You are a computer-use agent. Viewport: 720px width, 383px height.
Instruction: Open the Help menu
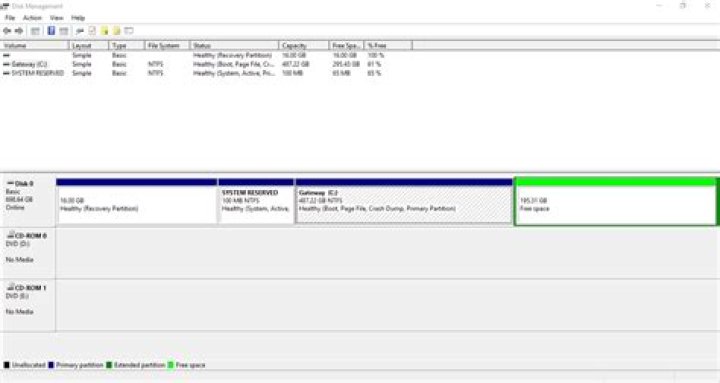click(78, 18)
